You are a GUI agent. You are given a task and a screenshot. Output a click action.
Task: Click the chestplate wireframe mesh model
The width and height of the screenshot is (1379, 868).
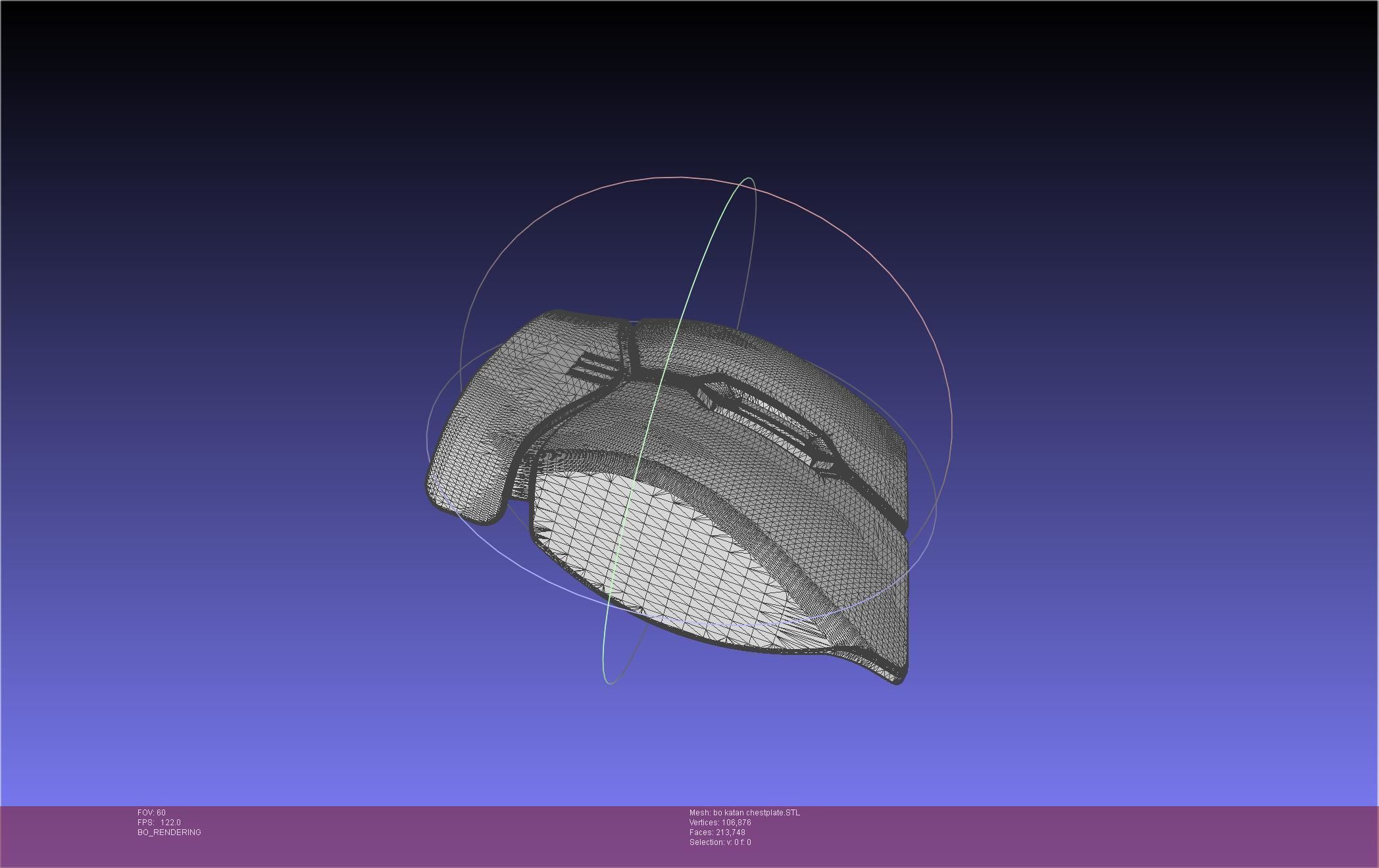pyautogui.click(x=666, y=498)
